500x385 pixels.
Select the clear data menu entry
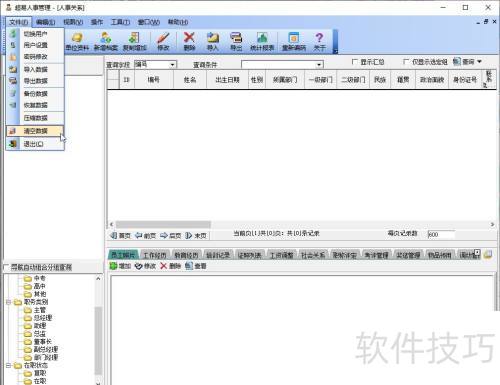pos(35,131)
